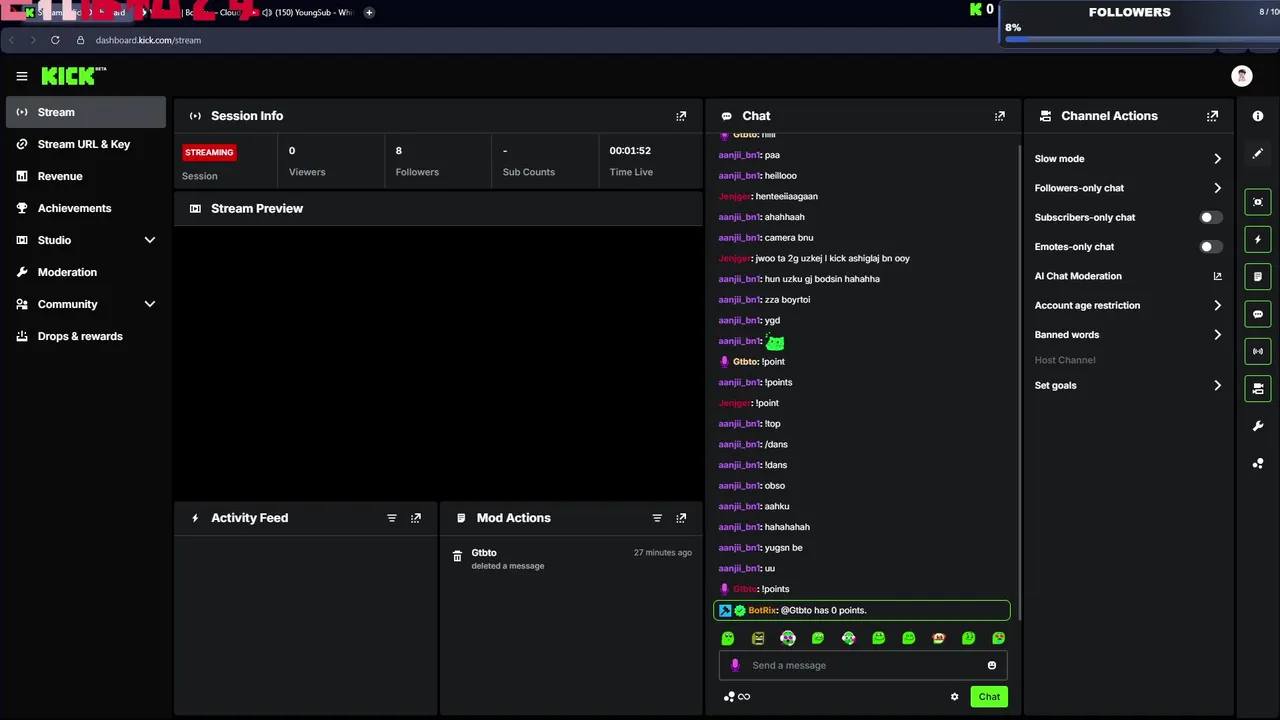Image resolution: width=1280 pixels, height=720 pixels.
Task: Click the green cat emote in aanjii_bn1 message
Action: tap(775, 342)
